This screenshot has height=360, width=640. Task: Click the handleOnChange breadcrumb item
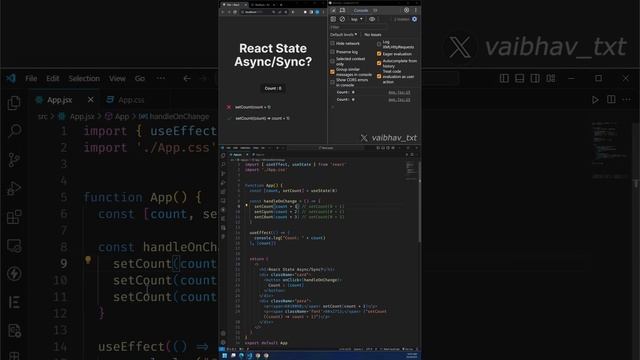(175, 117)
